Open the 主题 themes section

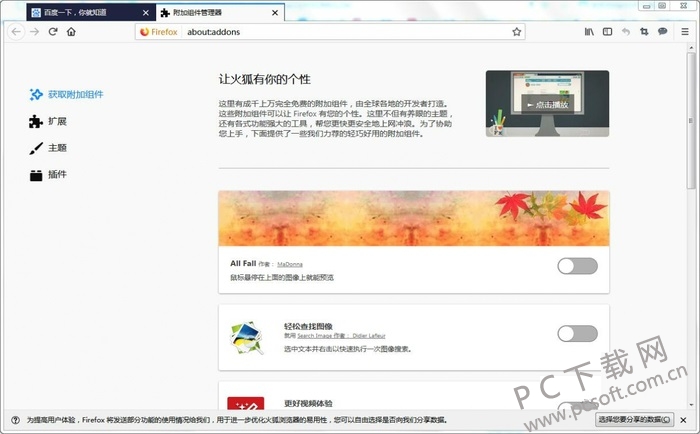[x=48, y=148]
